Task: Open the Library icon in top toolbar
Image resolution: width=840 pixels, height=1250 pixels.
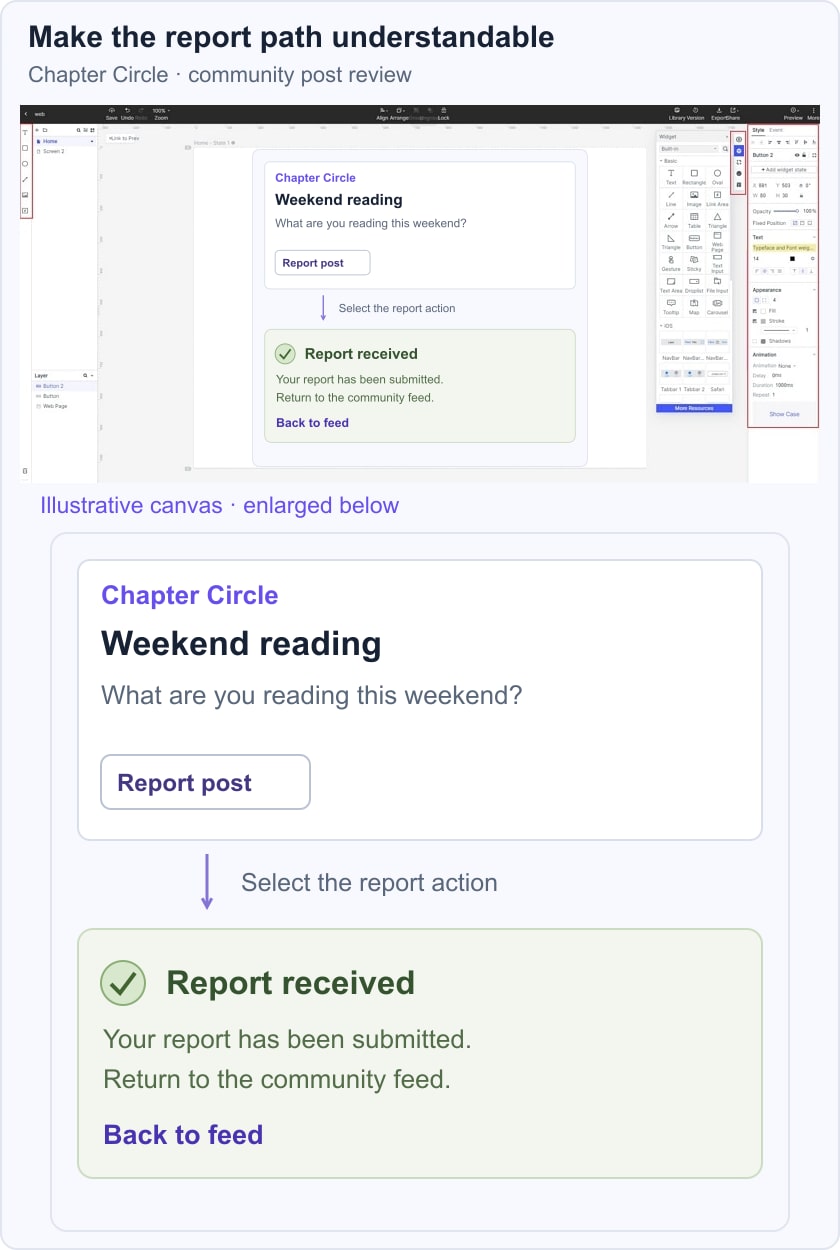Action: [676, 110]
